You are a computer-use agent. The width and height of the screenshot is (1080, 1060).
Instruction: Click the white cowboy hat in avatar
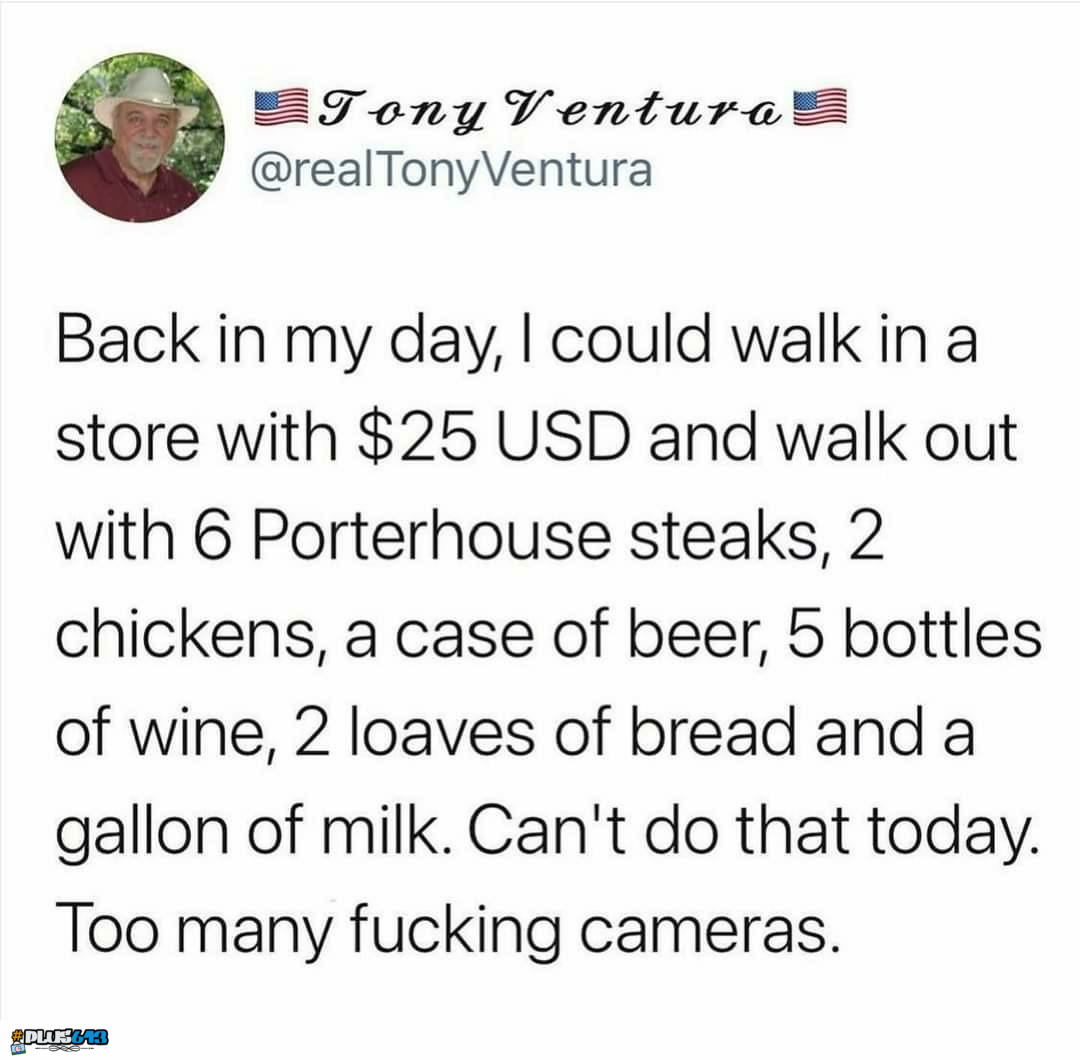147,95
